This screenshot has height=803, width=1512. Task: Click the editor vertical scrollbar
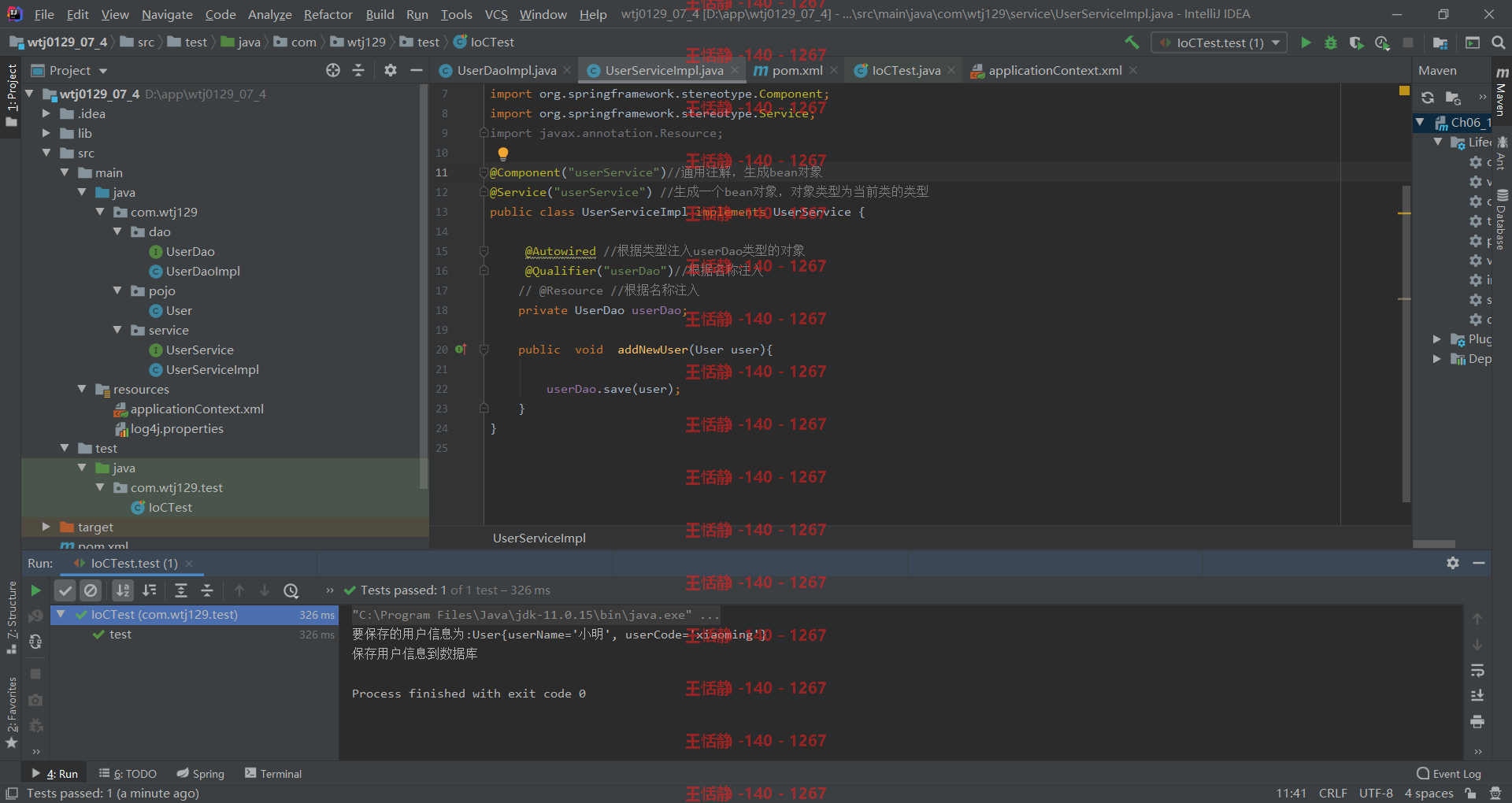pos(1406,343)
